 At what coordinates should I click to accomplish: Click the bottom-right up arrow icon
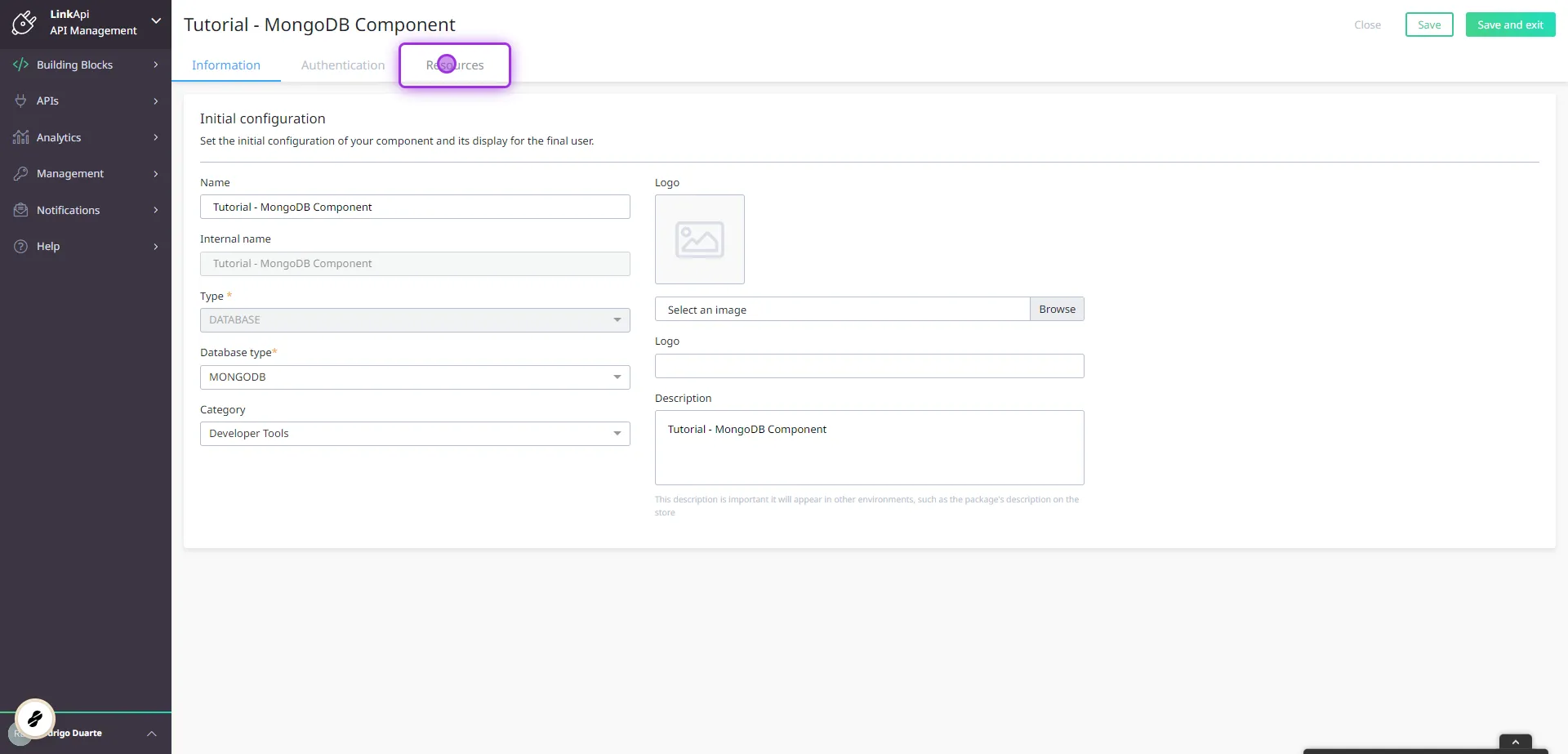(x=1516, y=742)
